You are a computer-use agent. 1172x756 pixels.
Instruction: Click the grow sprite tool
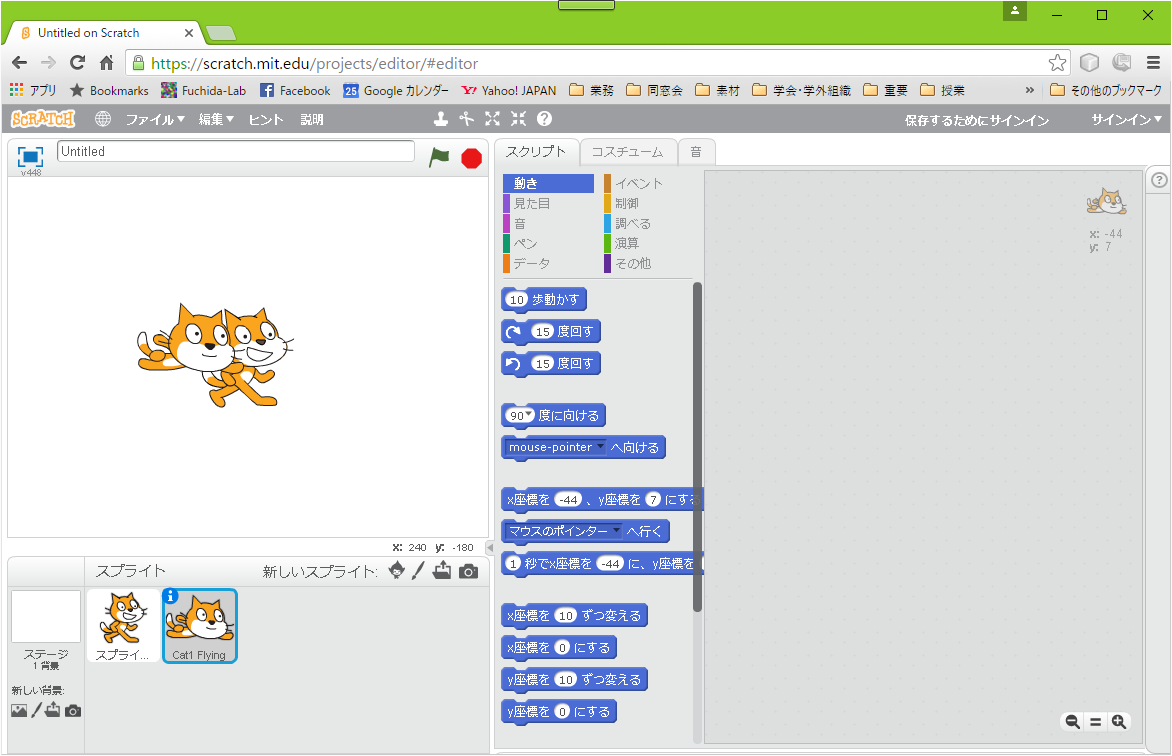[x=492, y=119]
